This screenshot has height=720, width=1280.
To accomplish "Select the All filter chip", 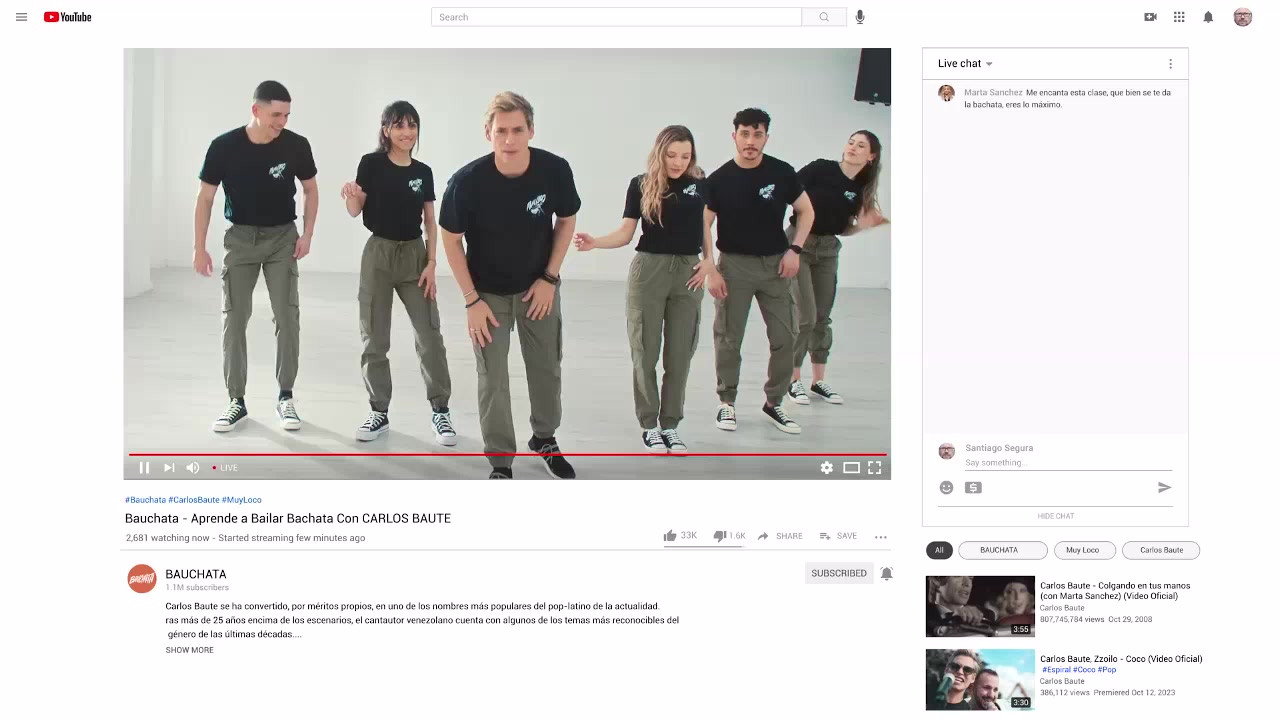I will tap(939, 550).
